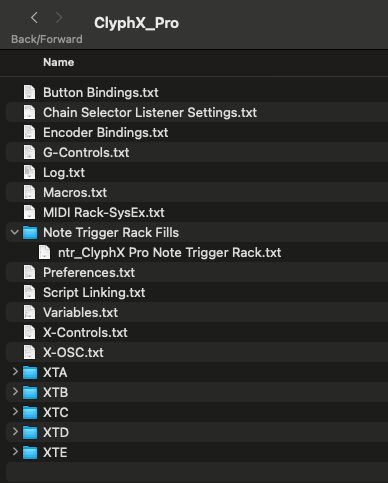Expand the XTC folder chevron

[x=15, y=411]
